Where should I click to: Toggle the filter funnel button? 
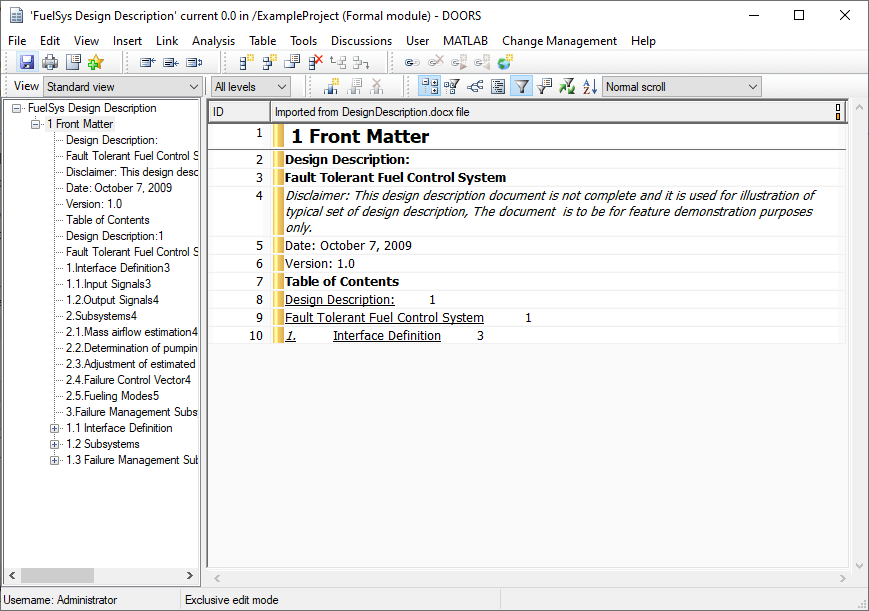(x=521, y=87)
